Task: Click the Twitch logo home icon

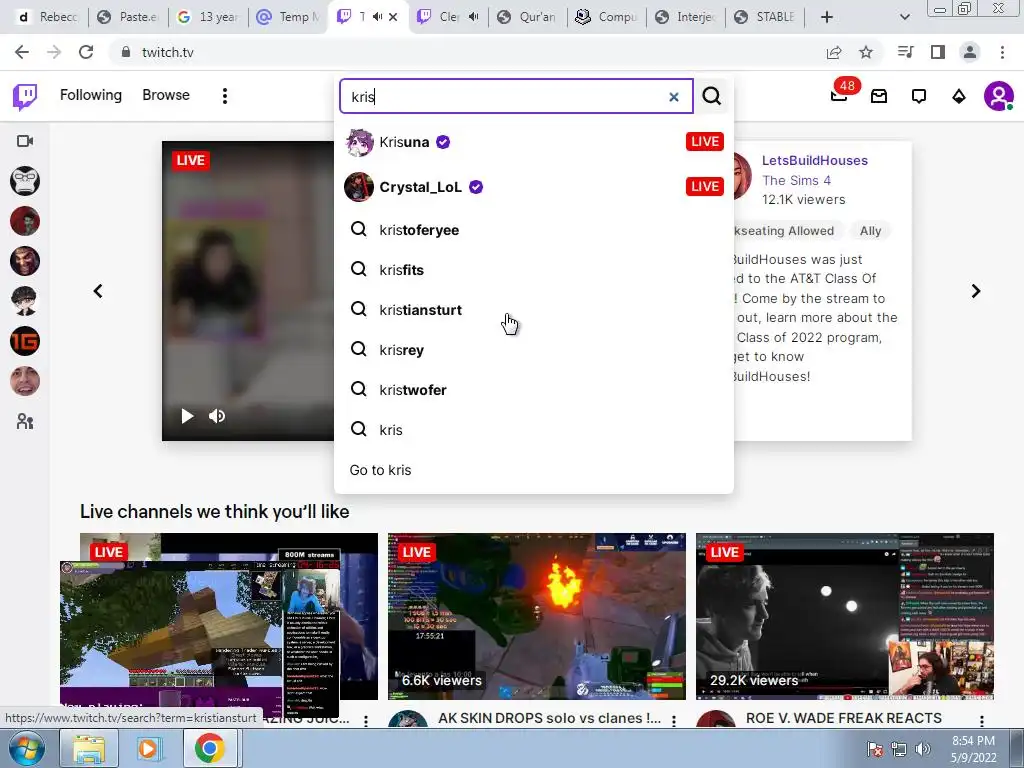Action: coord(25,97)
